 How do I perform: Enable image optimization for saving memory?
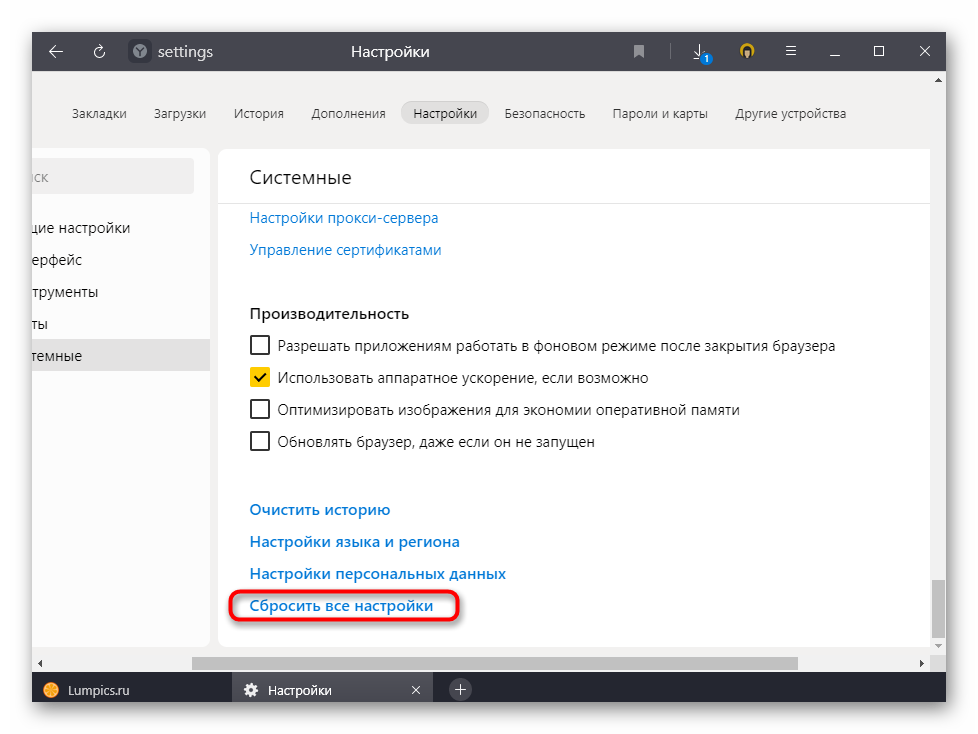point(259,409)
